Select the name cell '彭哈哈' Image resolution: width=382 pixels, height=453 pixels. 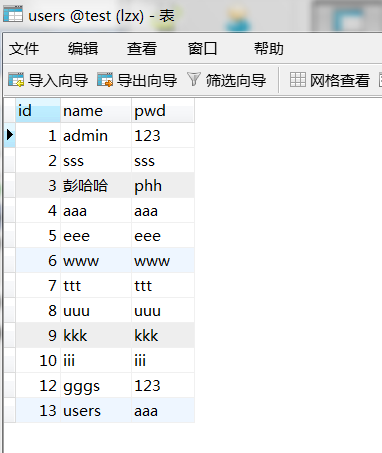tap(96, 185)
